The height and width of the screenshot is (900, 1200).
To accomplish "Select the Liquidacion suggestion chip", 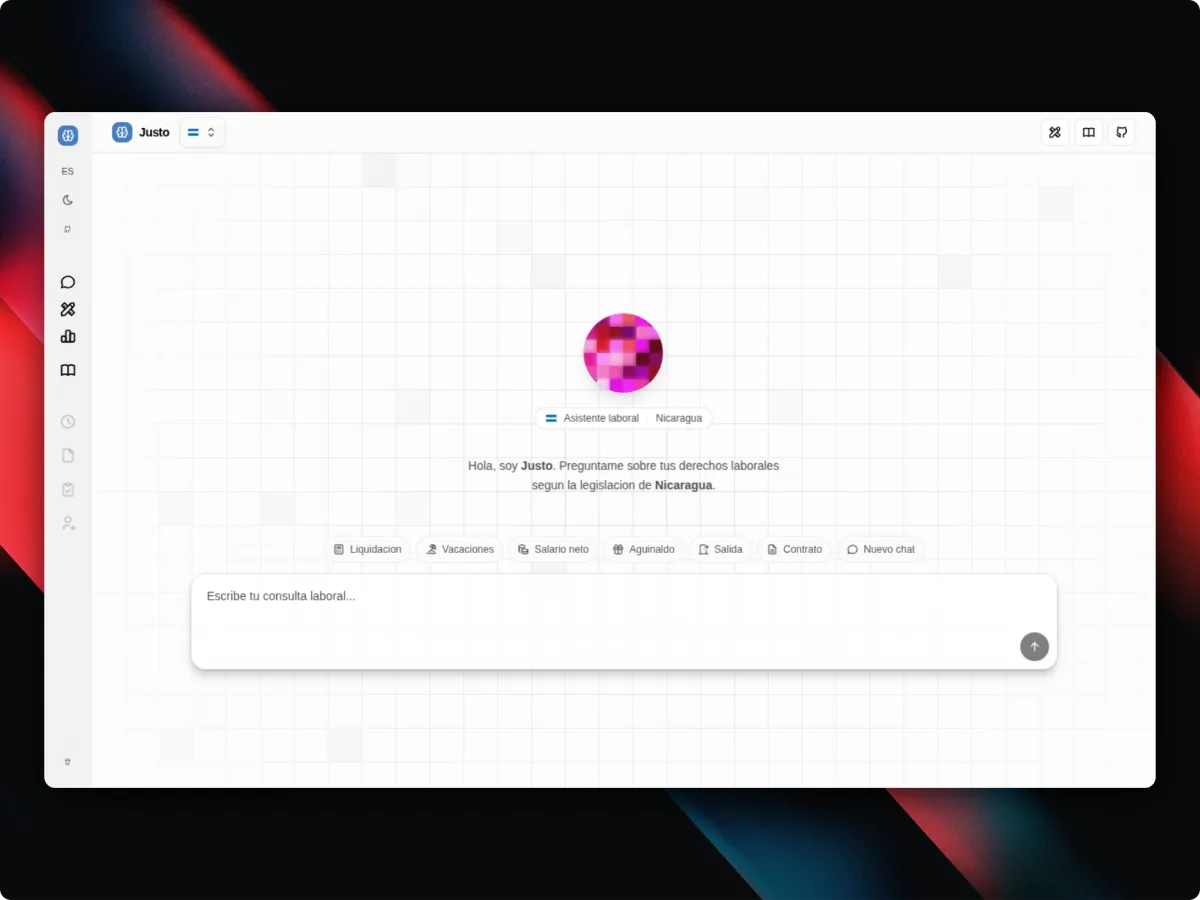I will coord(367,549).
